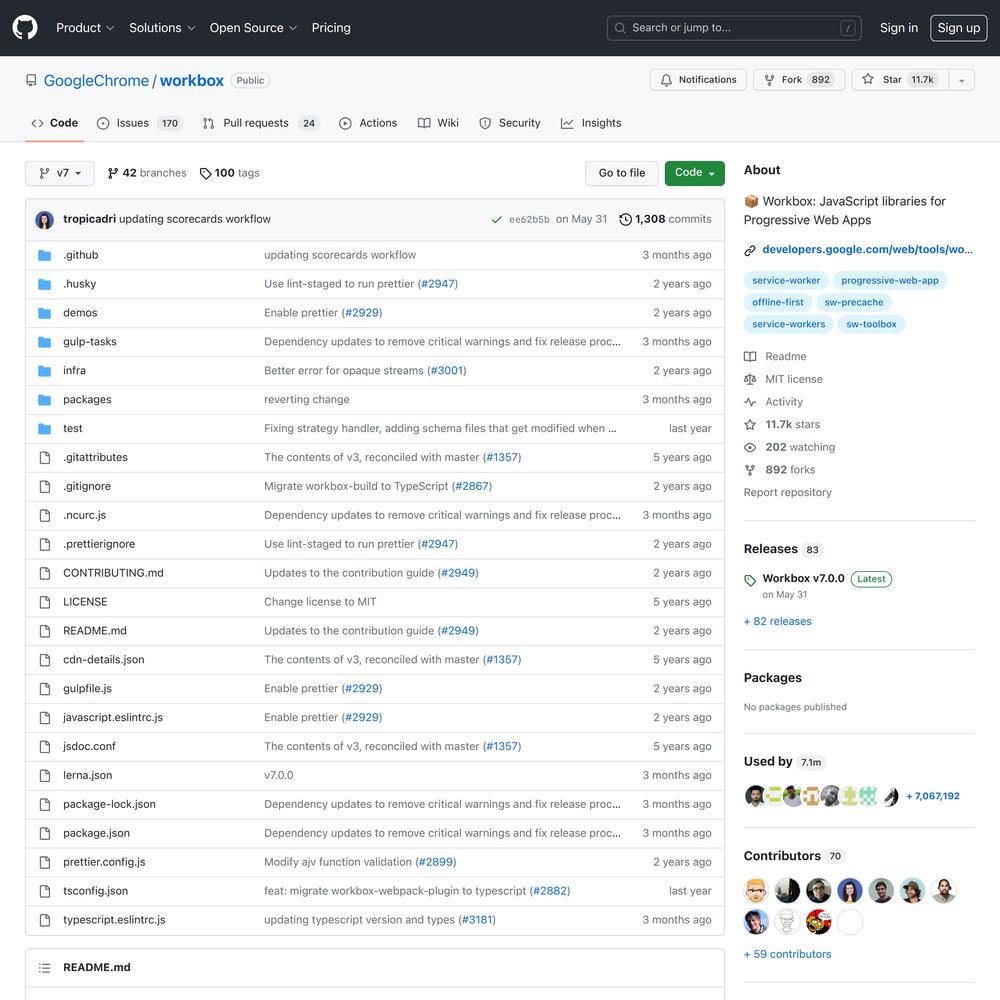Click the Notifications button
The width and height of the screenshot is (1000, 1000).
click(x=698, y=80)
